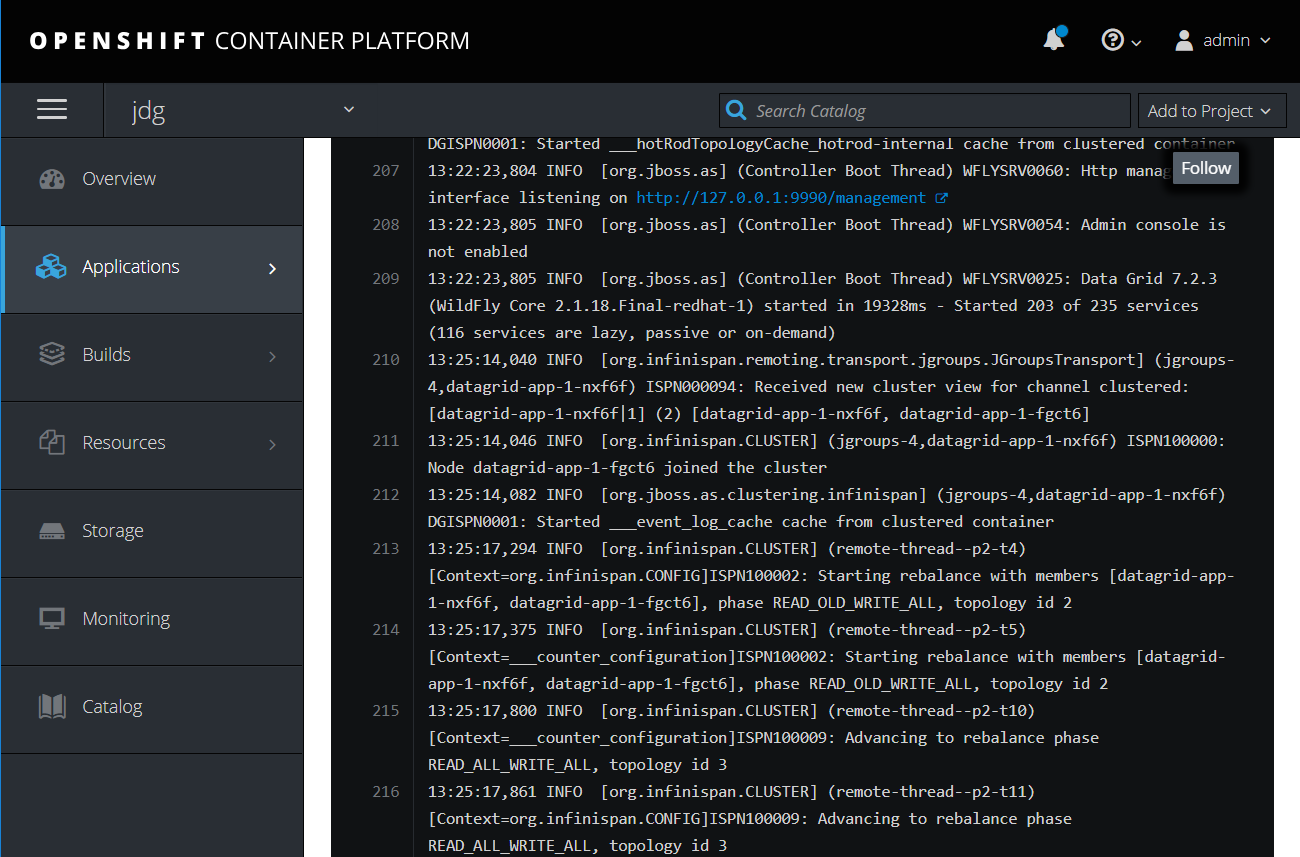Open the jdg project selector dropdown
The width and height of the screenshot is (1300, 857).
pos(243,110)
